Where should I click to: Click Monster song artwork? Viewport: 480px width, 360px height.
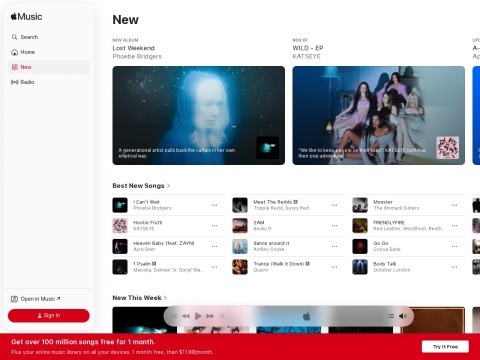[x=360, y=205]
